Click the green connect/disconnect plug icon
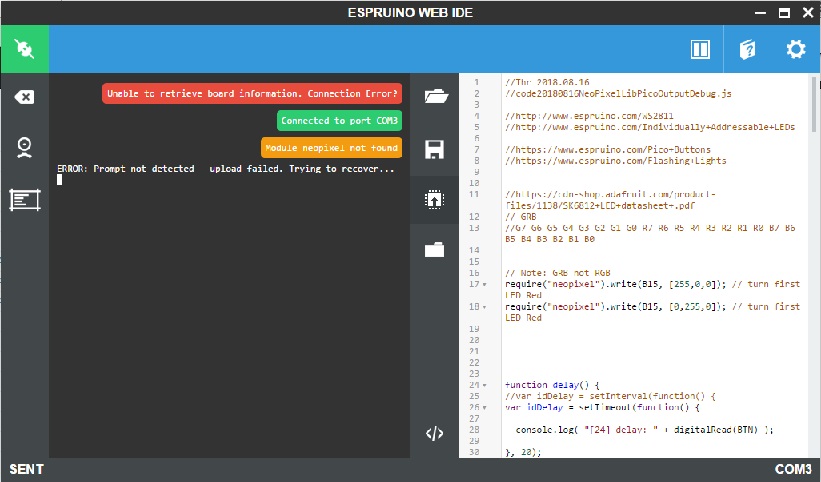Viewport: 821px width, 482px height. (25, 49)
